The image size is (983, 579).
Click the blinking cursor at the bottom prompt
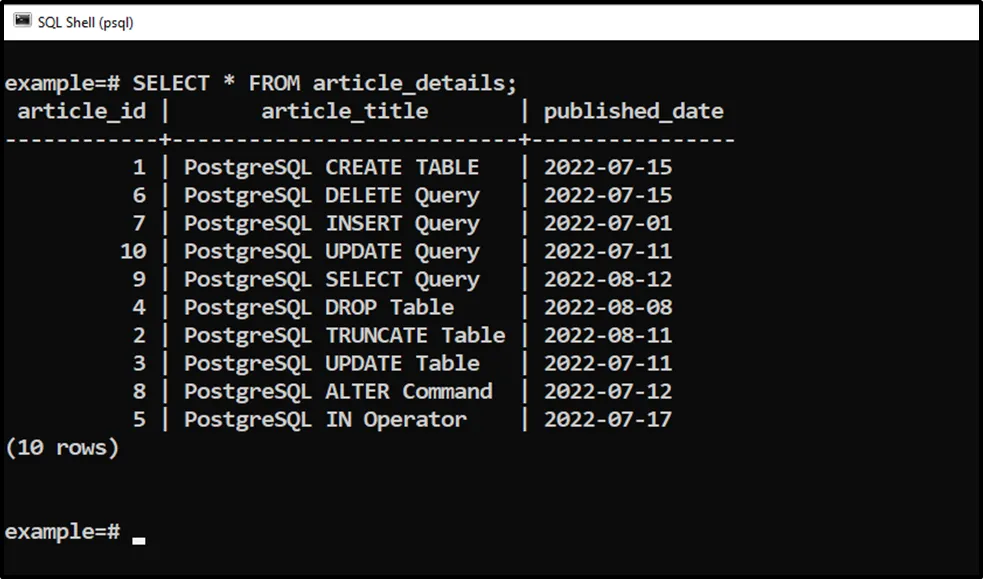[x=139, y=539]
